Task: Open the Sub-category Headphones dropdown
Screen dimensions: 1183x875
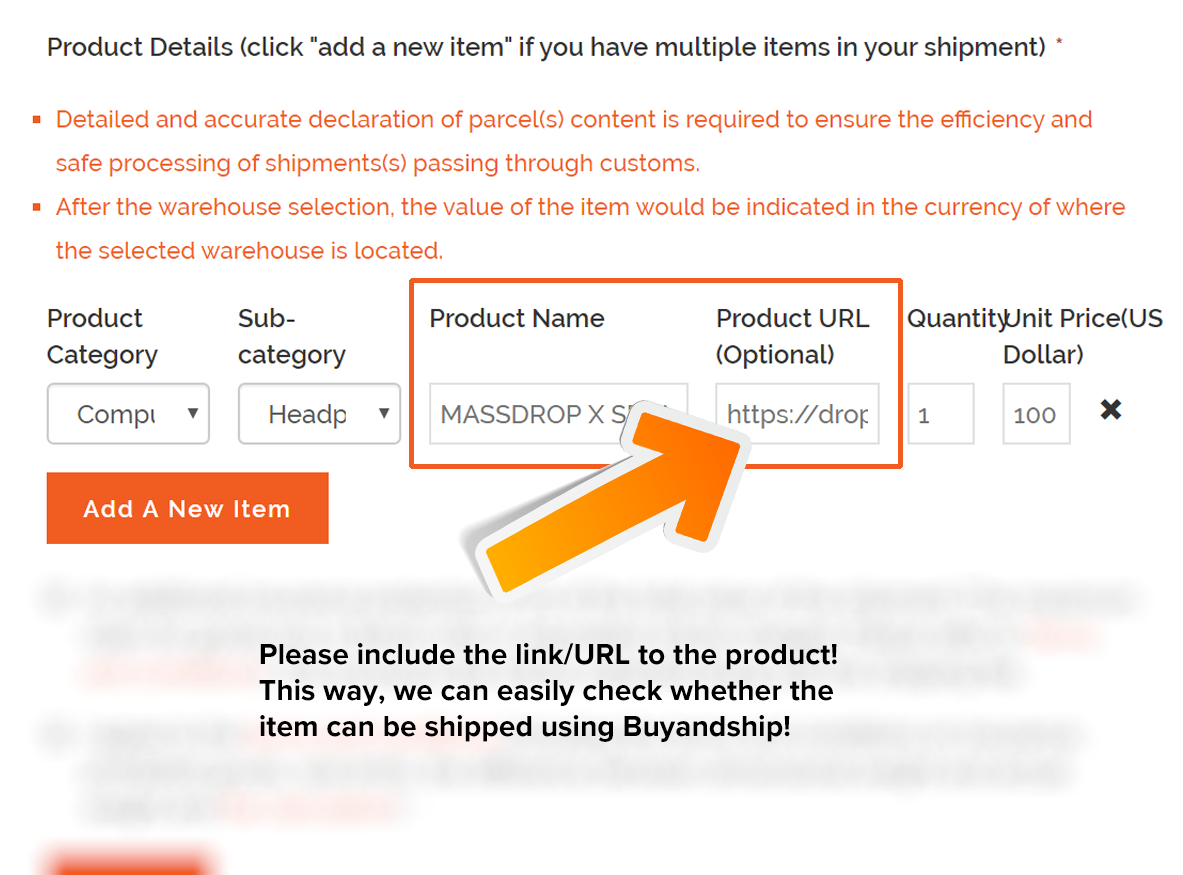Action: click(319, 413)
